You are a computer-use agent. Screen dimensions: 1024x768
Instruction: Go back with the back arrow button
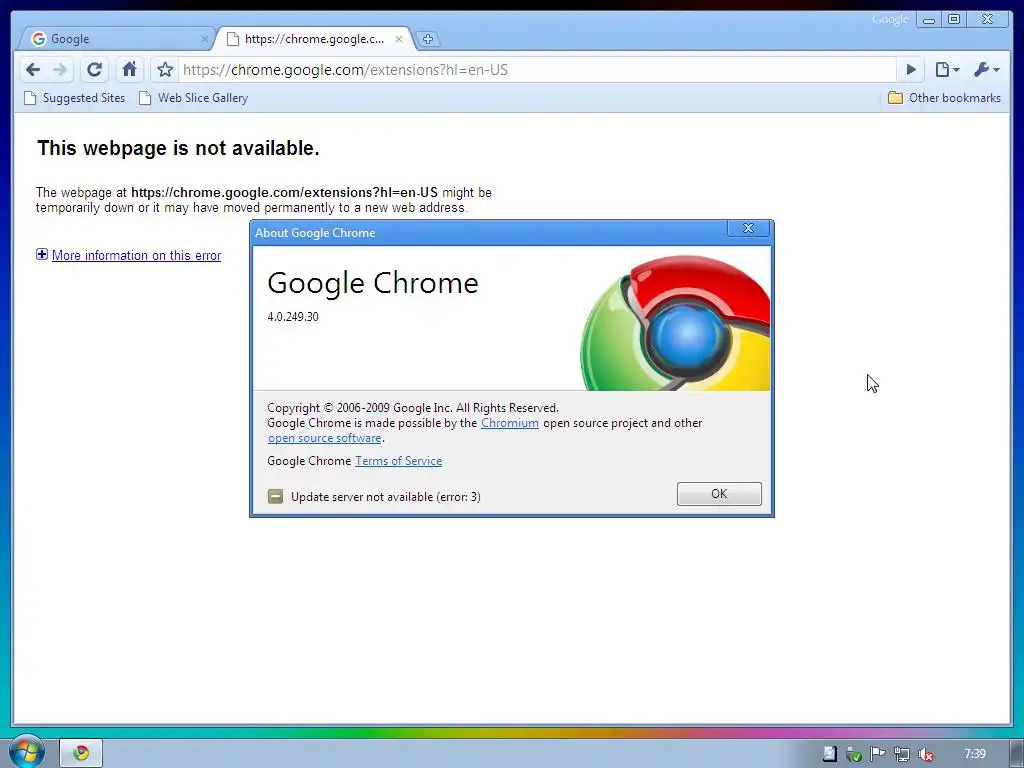(x=33, y=70)
